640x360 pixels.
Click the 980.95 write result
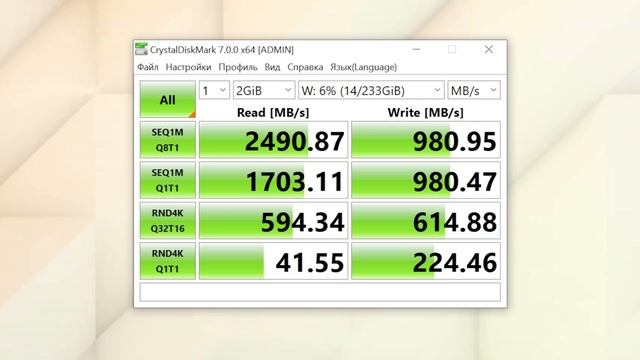(426, 140)
